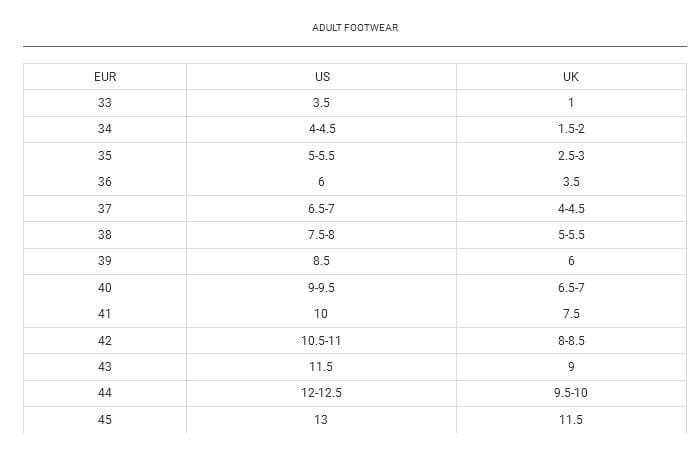Click EUR size 36 cell
The height and width of the screenshot is (469, 691).
[x=105, y=182]
